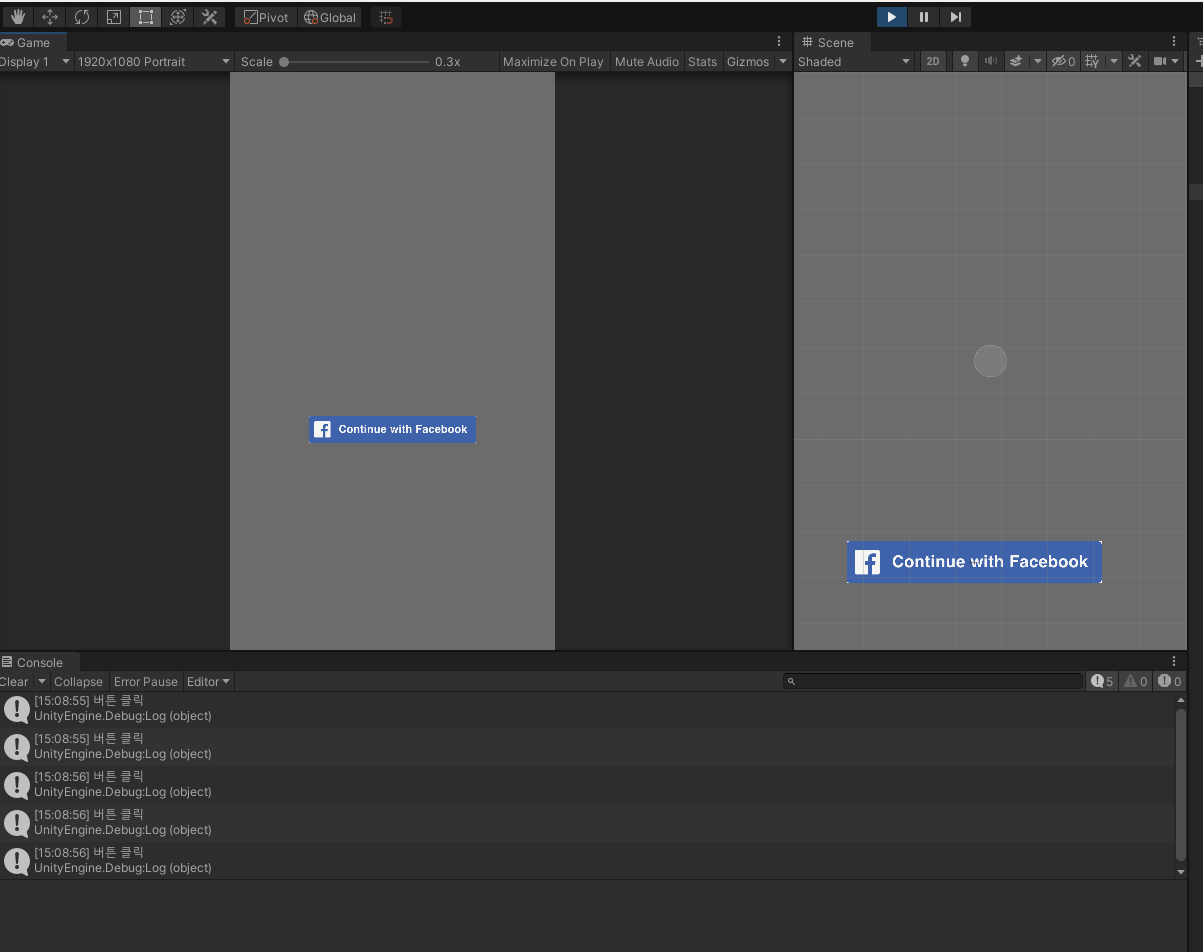Select Continue with Facebook button in Scene view
Image resolution: width=1203 pixels, height=952 pixels.
click(974, 562)
